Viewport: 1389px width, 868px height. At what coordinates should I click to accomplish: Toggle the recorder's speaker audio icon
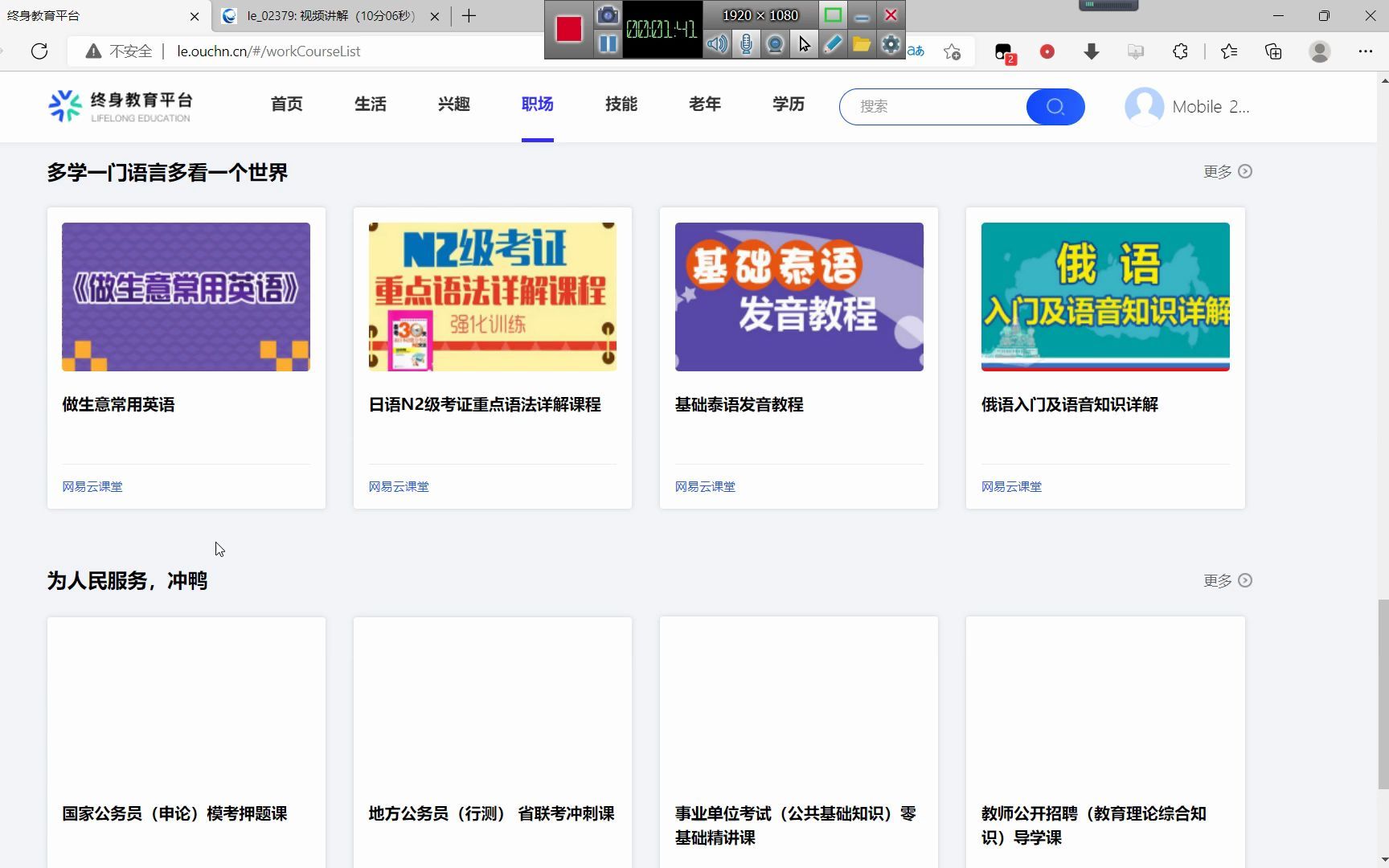point(717,44)
